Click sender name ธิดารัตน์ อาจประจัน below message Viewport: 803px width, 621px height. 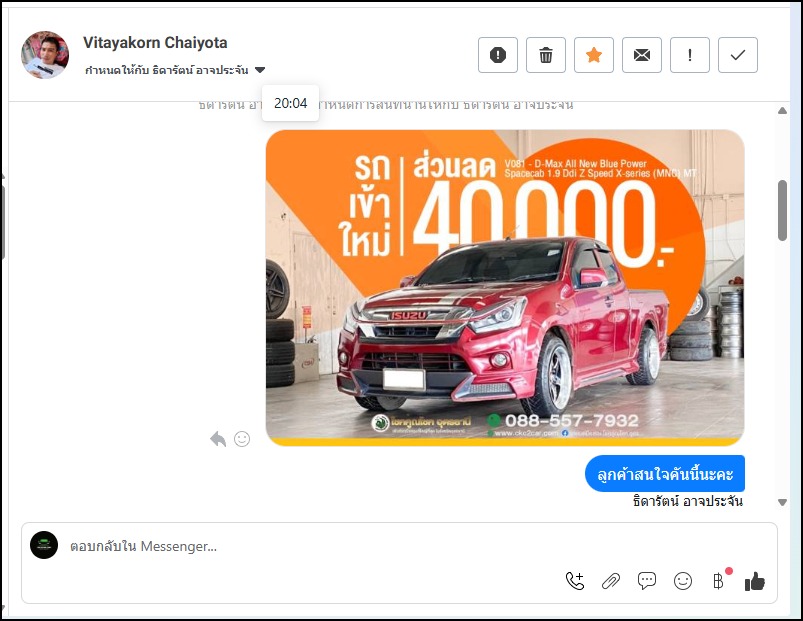point(688,501)
